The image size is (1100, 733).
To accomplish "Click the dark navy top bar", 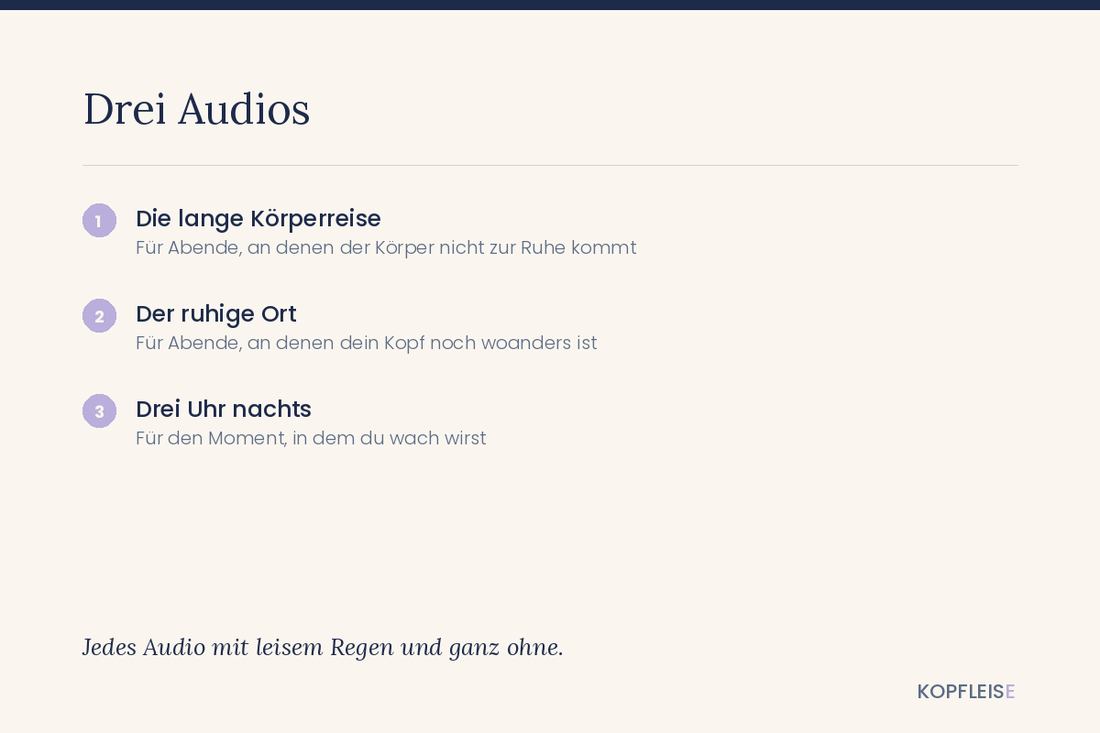I will coord(550,5).
